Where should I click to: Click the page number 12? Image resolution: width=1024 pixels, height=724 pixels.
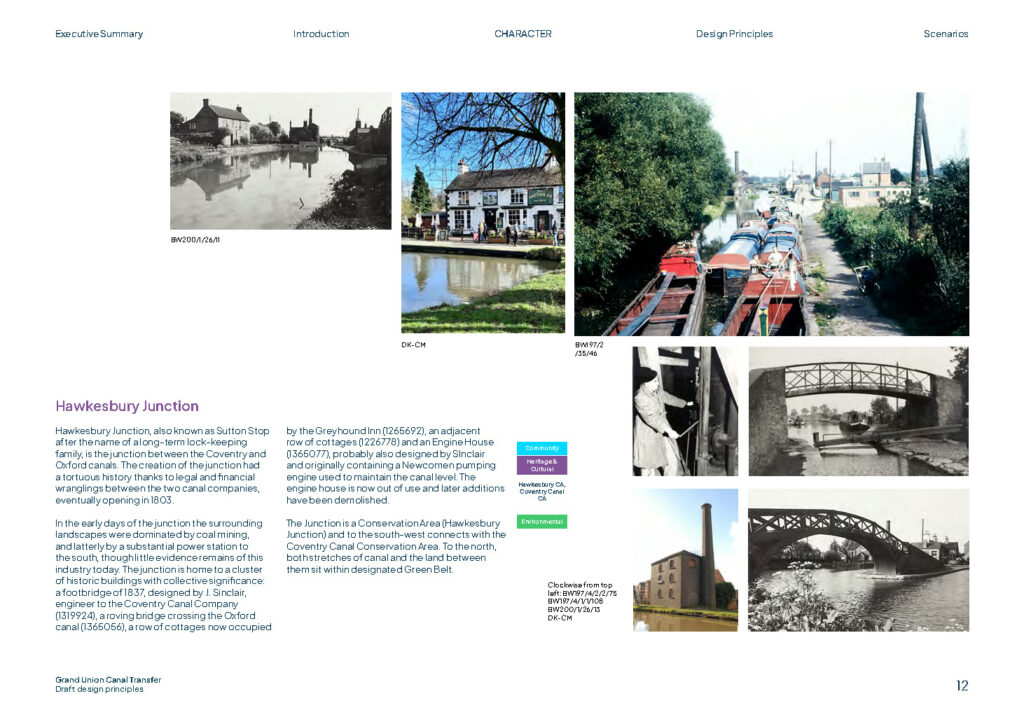[x=961, y=686]
